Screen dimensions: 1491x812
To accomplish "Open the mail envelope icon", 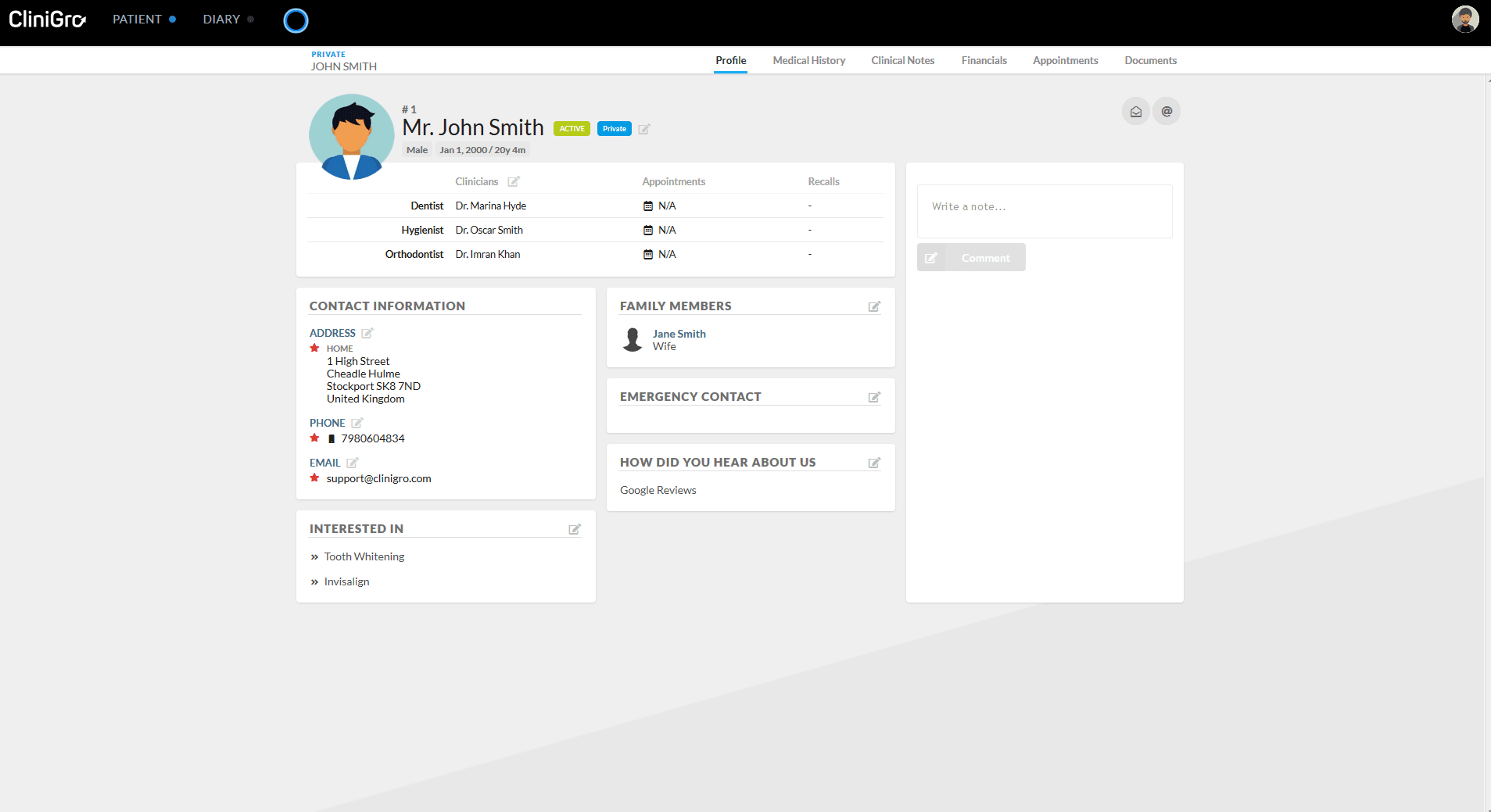I will [1135, 112].
